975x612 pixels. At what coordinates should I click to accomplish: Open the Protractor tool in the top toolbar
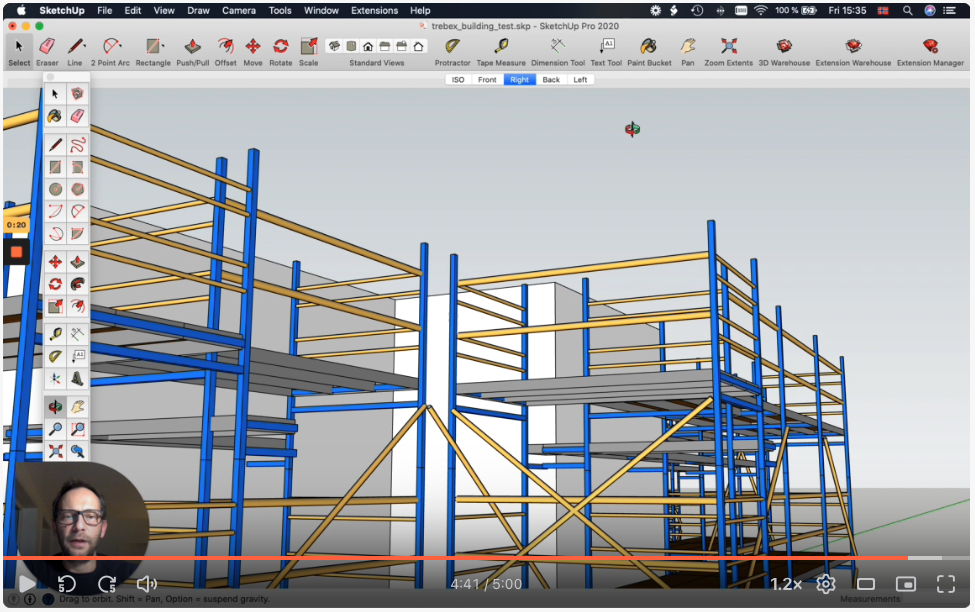click(452, 51)
